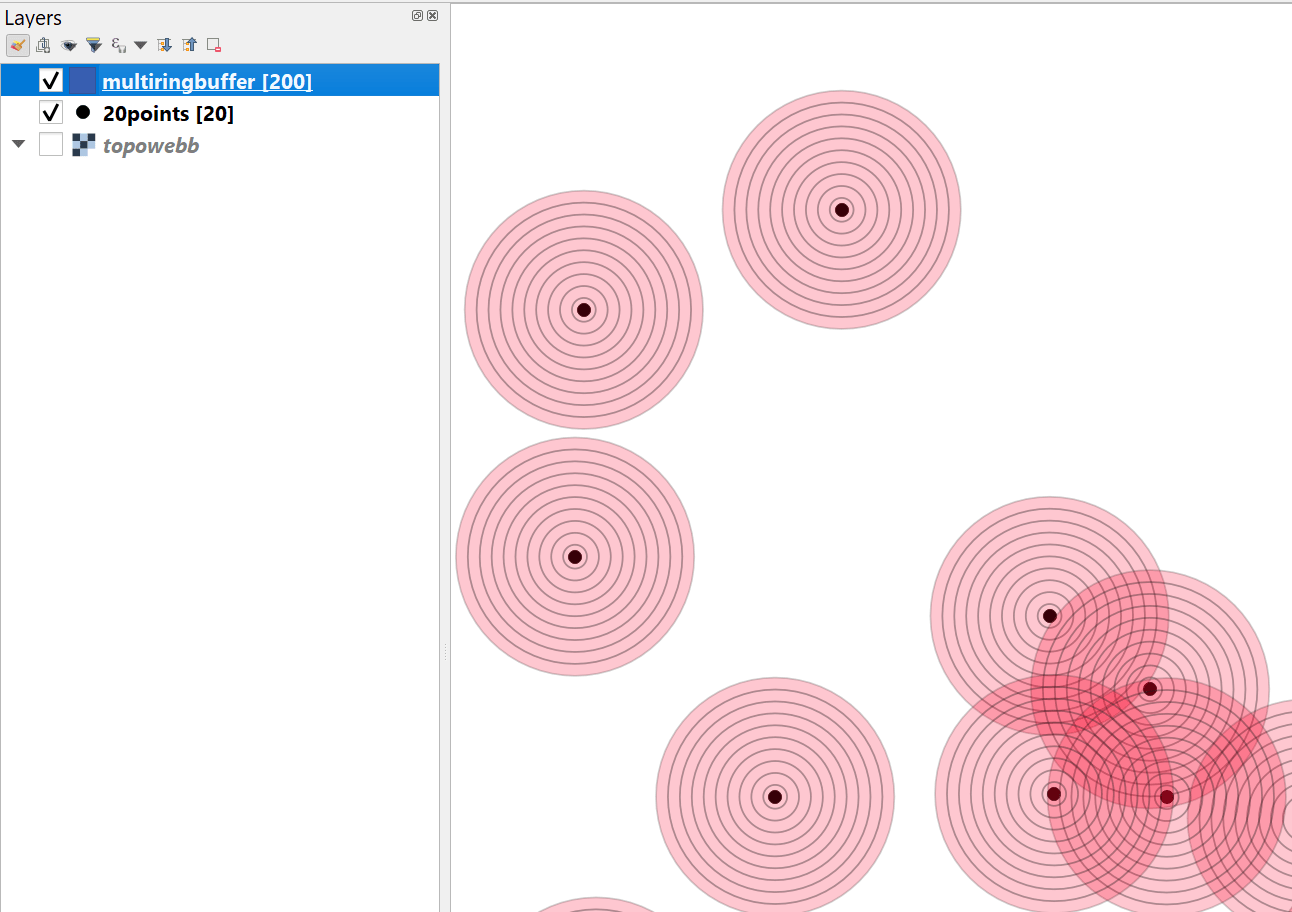Screen dimensions: 1292x912
Task: Collapse the topowebb layer tree arrow
Action: pos(18,145)
